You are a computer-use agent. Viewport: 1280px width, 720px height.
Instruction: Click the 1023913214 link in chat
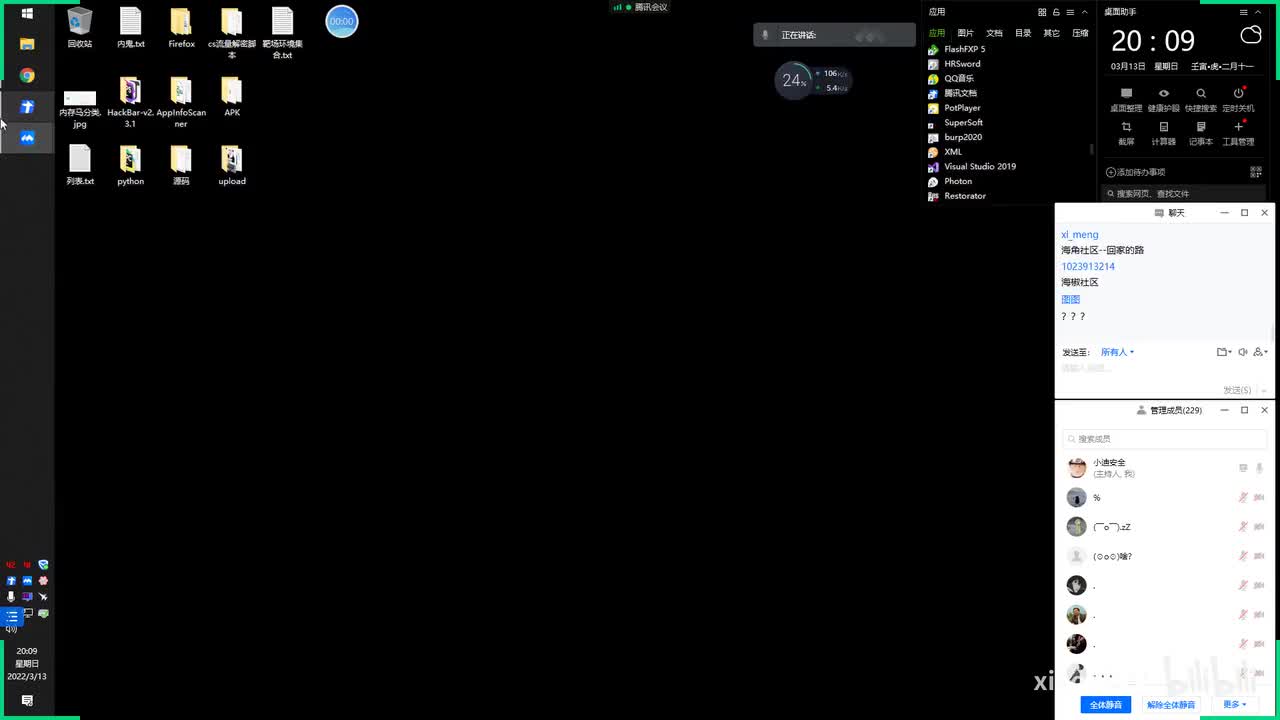(1088, 267)
